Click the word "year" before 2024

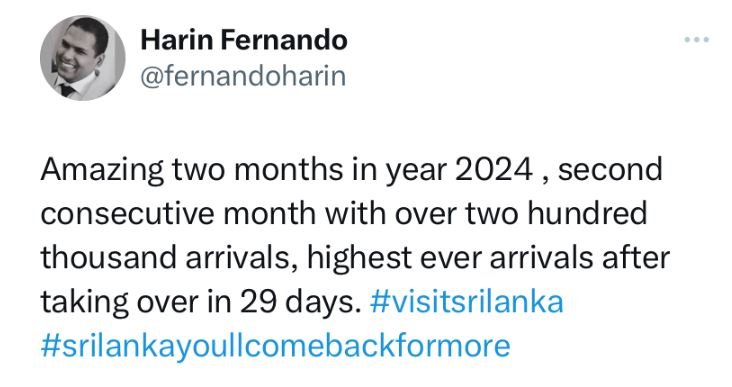[416, 171]
